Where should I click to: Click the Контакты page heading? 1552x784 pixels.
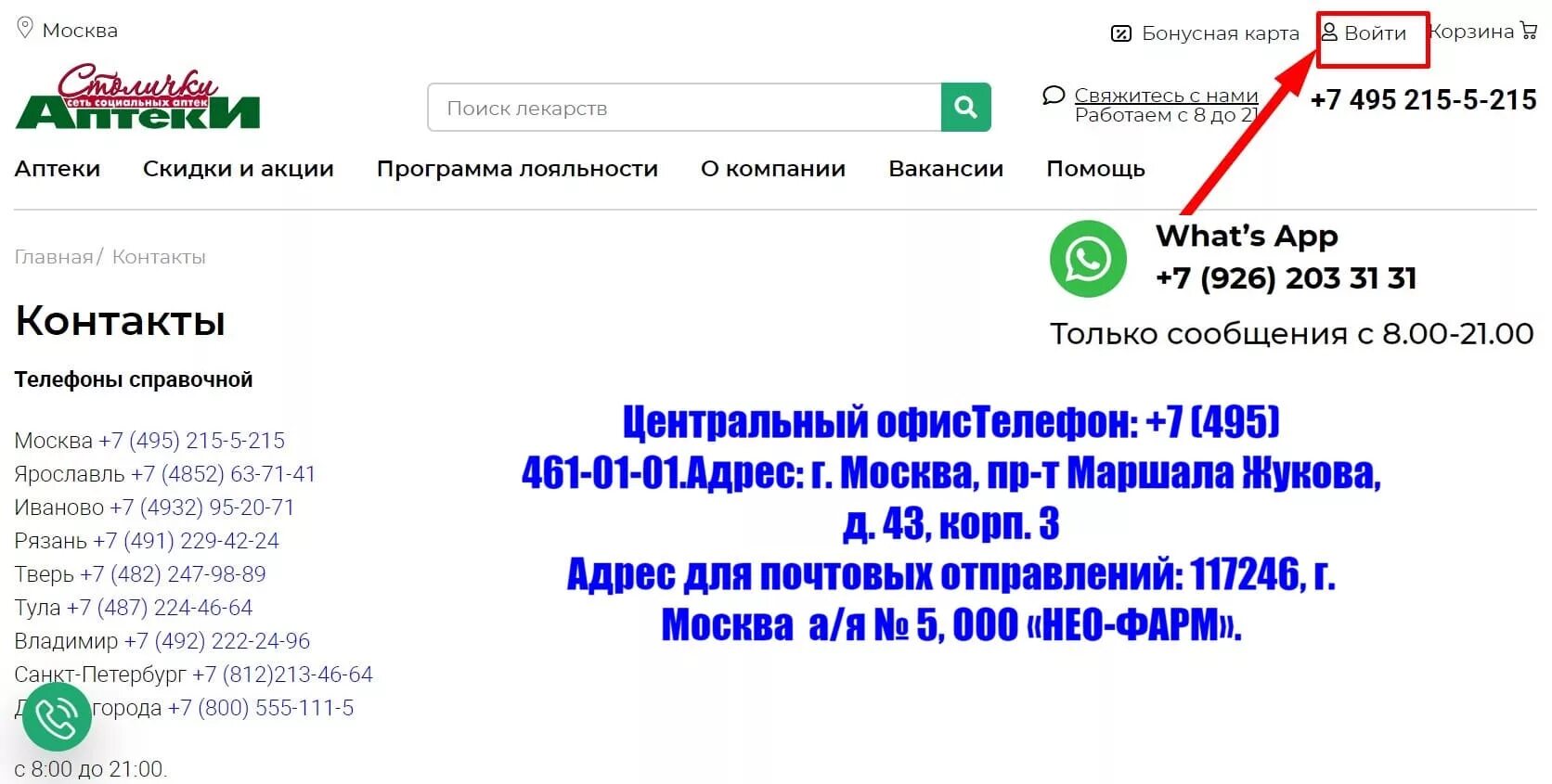(121, 321)
